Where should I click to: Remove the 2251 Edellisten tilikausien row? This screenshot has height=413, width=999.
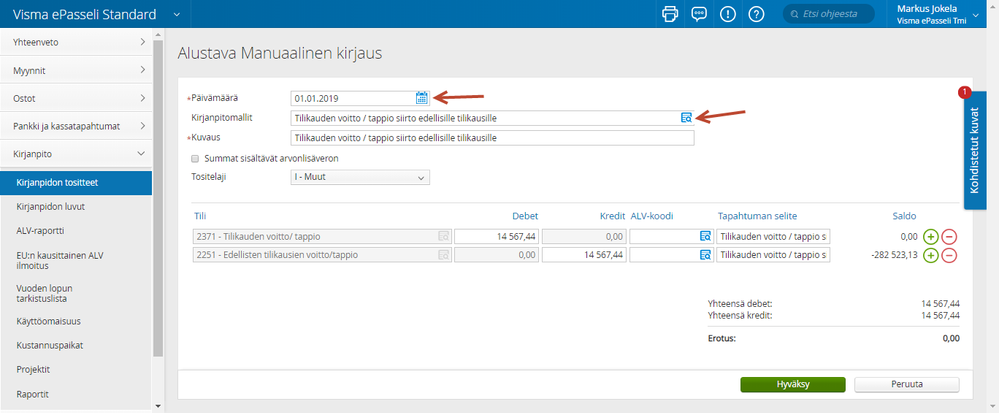click(949, 256)
